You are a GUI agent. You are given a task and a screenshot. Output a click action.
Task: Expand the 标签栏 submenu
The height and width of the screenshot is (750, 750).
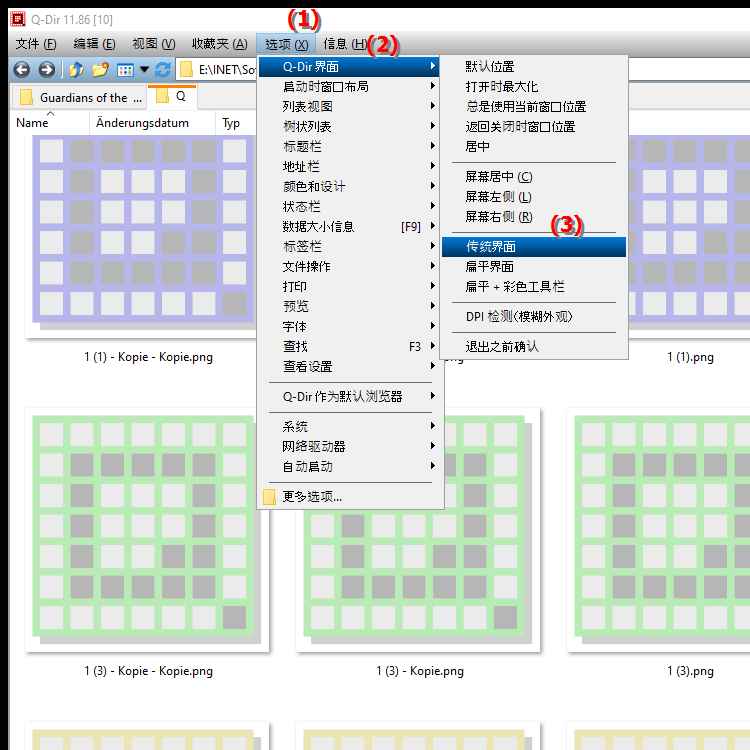pyautogui.click(x=348, y=246)
